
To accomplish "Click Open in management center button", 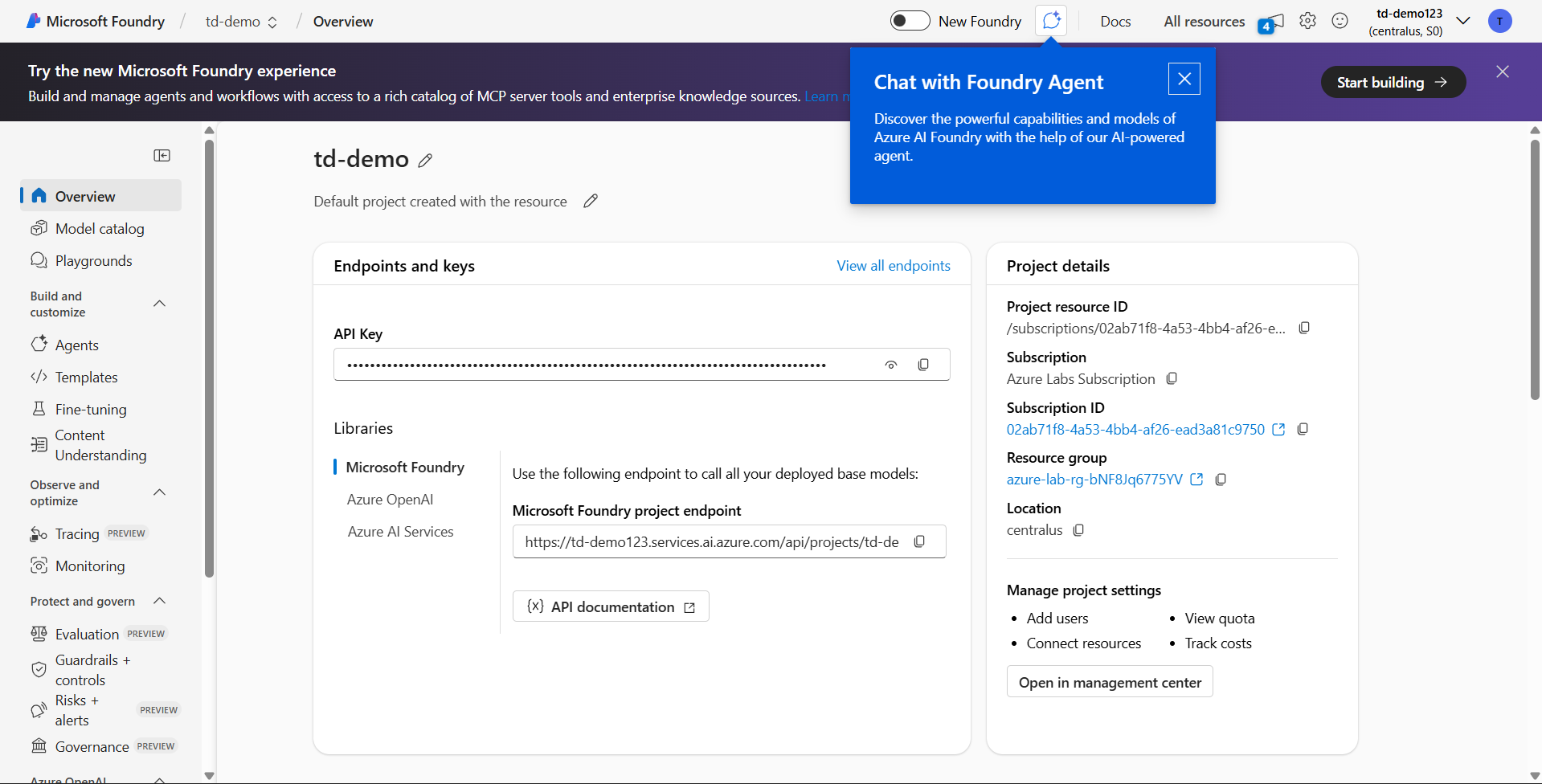I will click(1109, 682).
